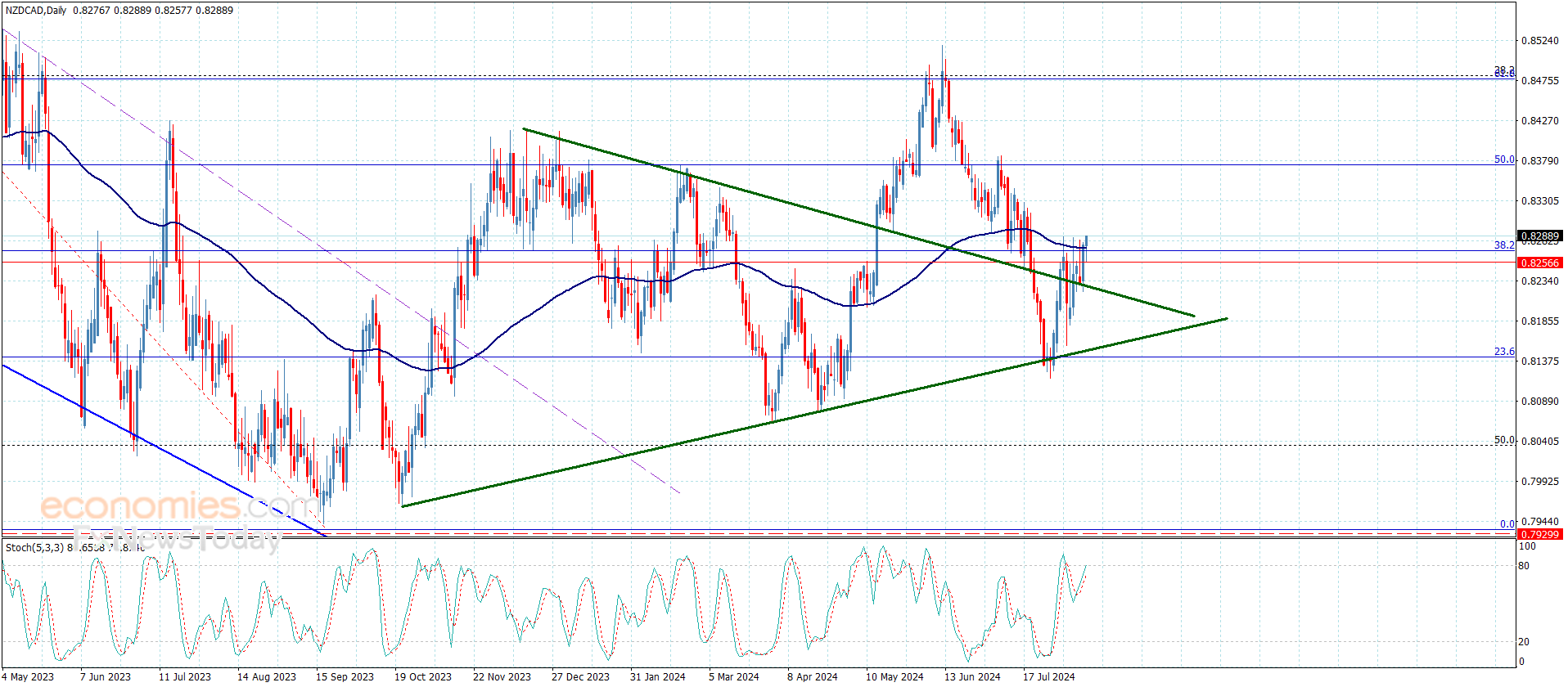Click the 0.83790 price axis value

tap(1539, 160)
